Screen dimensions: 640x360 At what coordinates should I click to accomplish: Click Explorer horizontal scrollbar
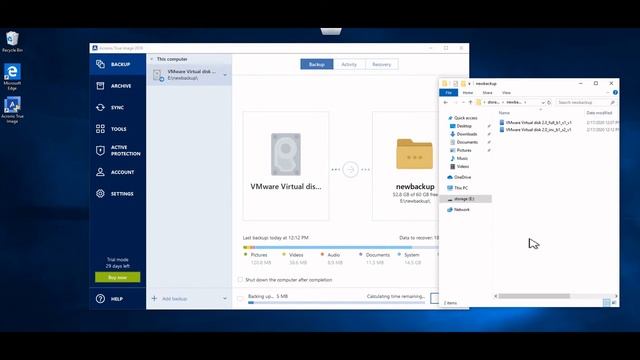point(534,296)
